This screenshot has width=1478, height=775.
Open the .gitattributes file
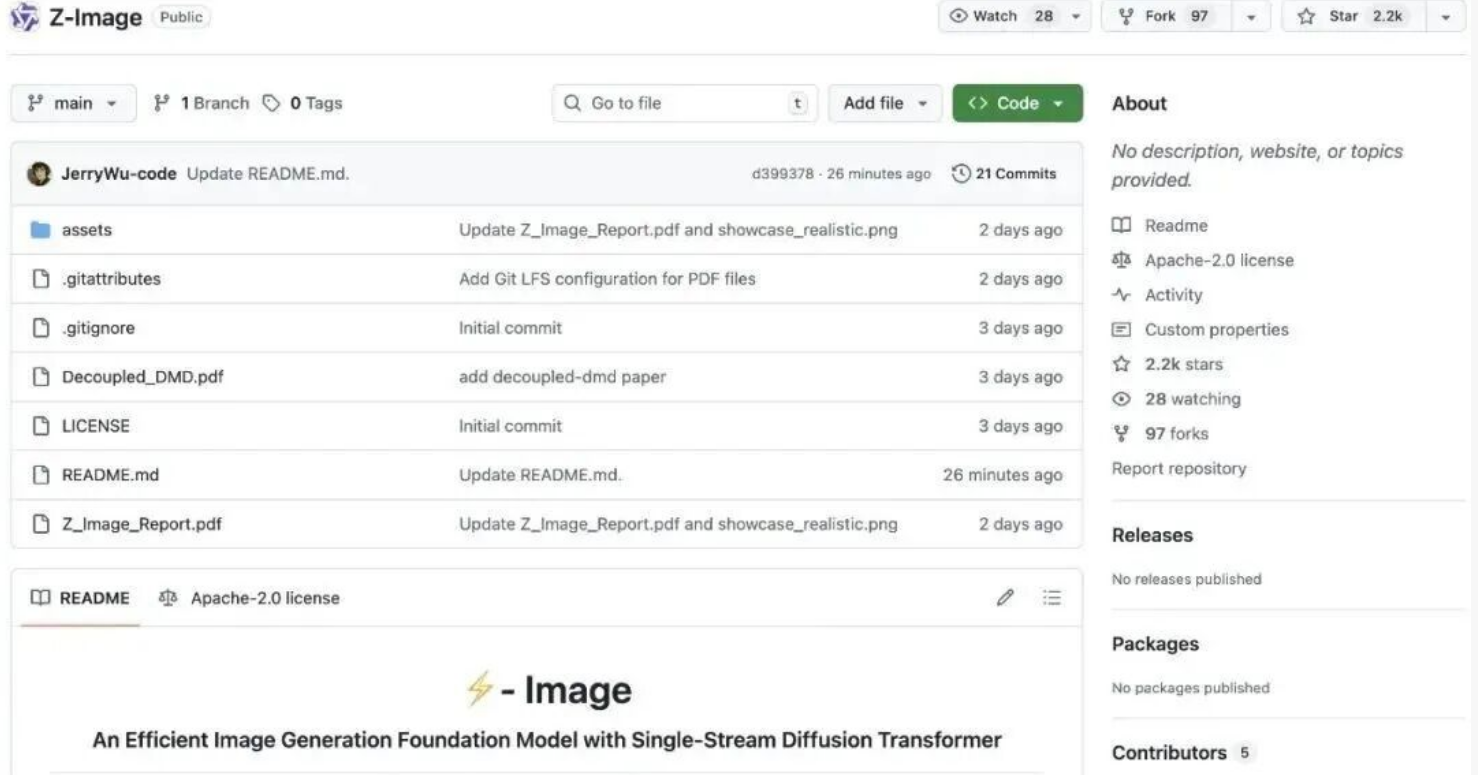tap(111, 279)
